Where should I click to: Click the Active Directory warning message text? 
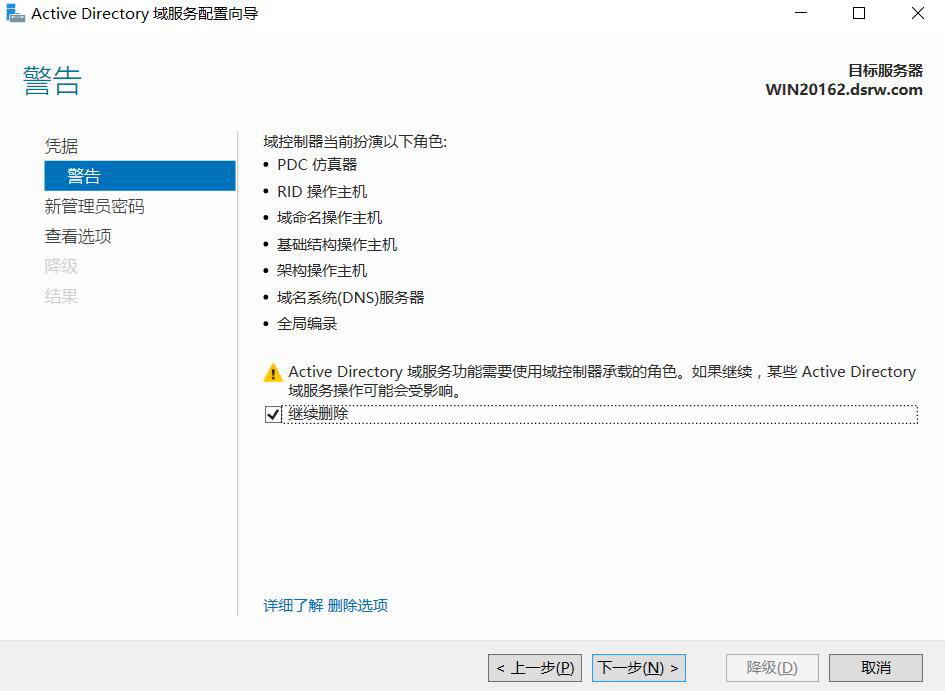pos(601,381)
